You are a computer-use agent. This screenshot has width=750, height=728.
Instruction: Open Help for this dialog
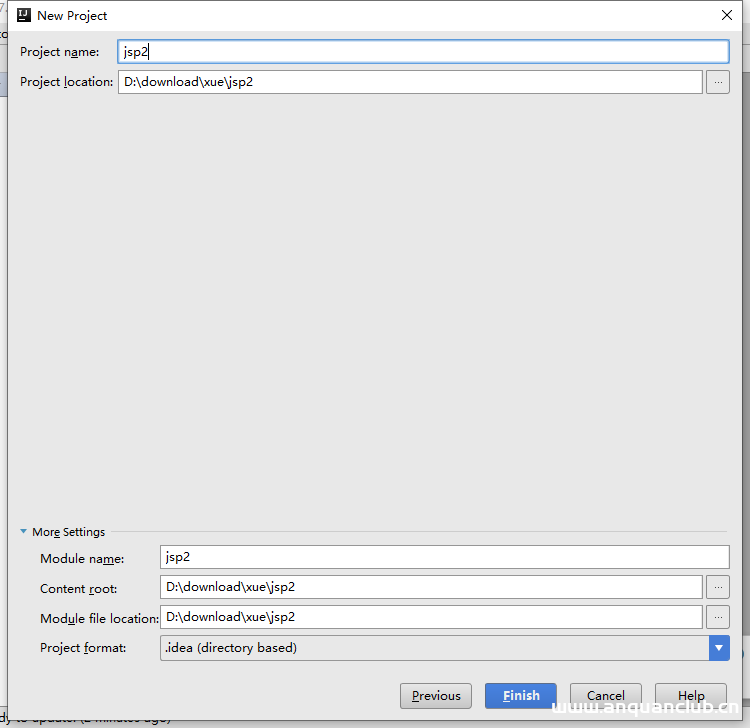pos(691,696)
